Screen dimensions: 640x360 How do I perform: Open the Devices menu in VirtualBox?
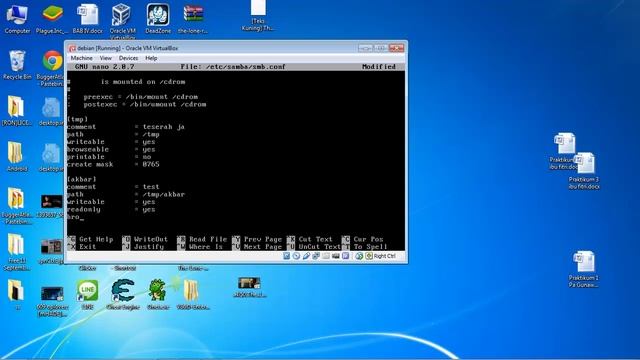[128, 58]
